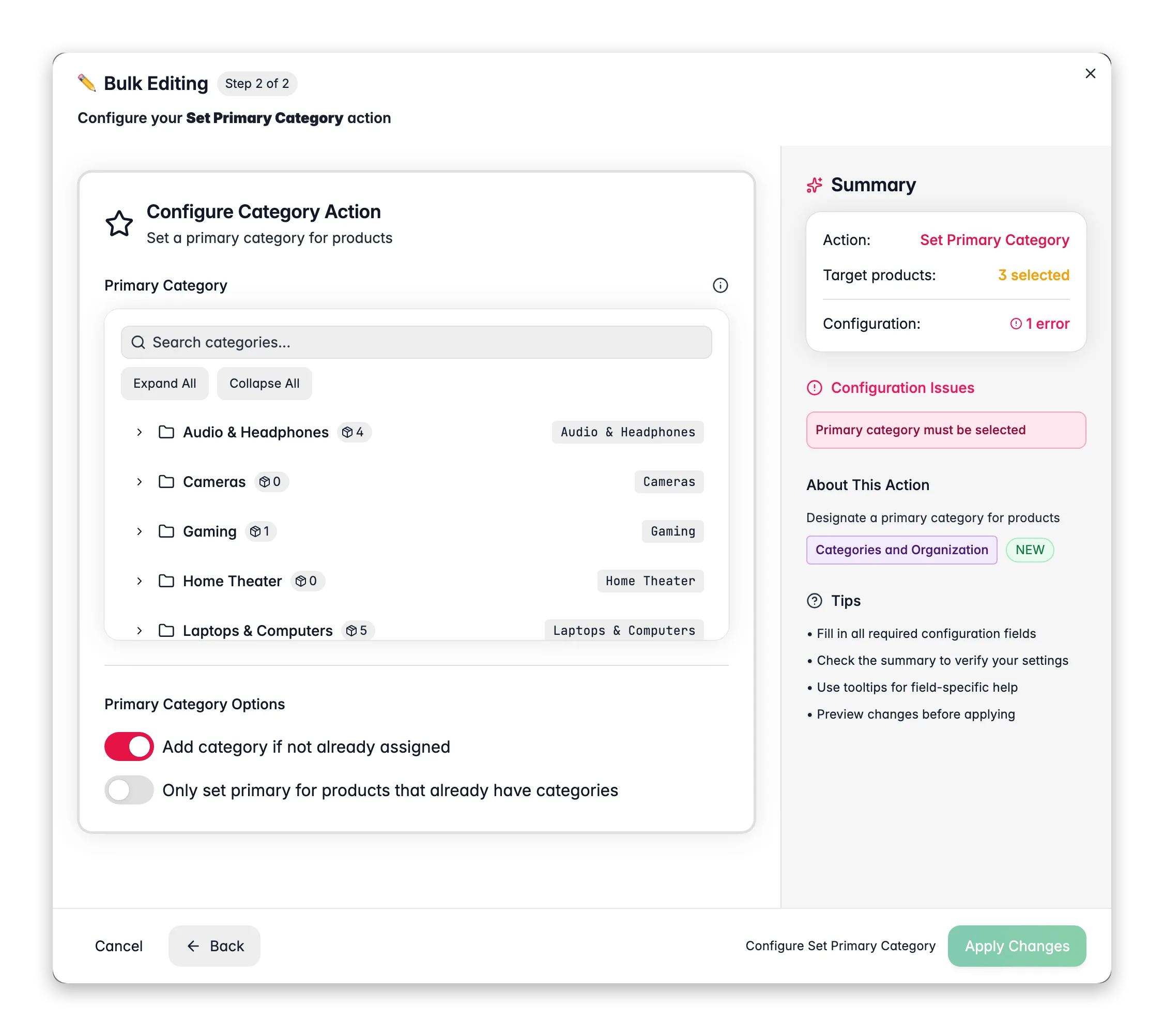1164x1036 pixels.
Task: Click the product count badge on Cameras
Action: point(271,482)
